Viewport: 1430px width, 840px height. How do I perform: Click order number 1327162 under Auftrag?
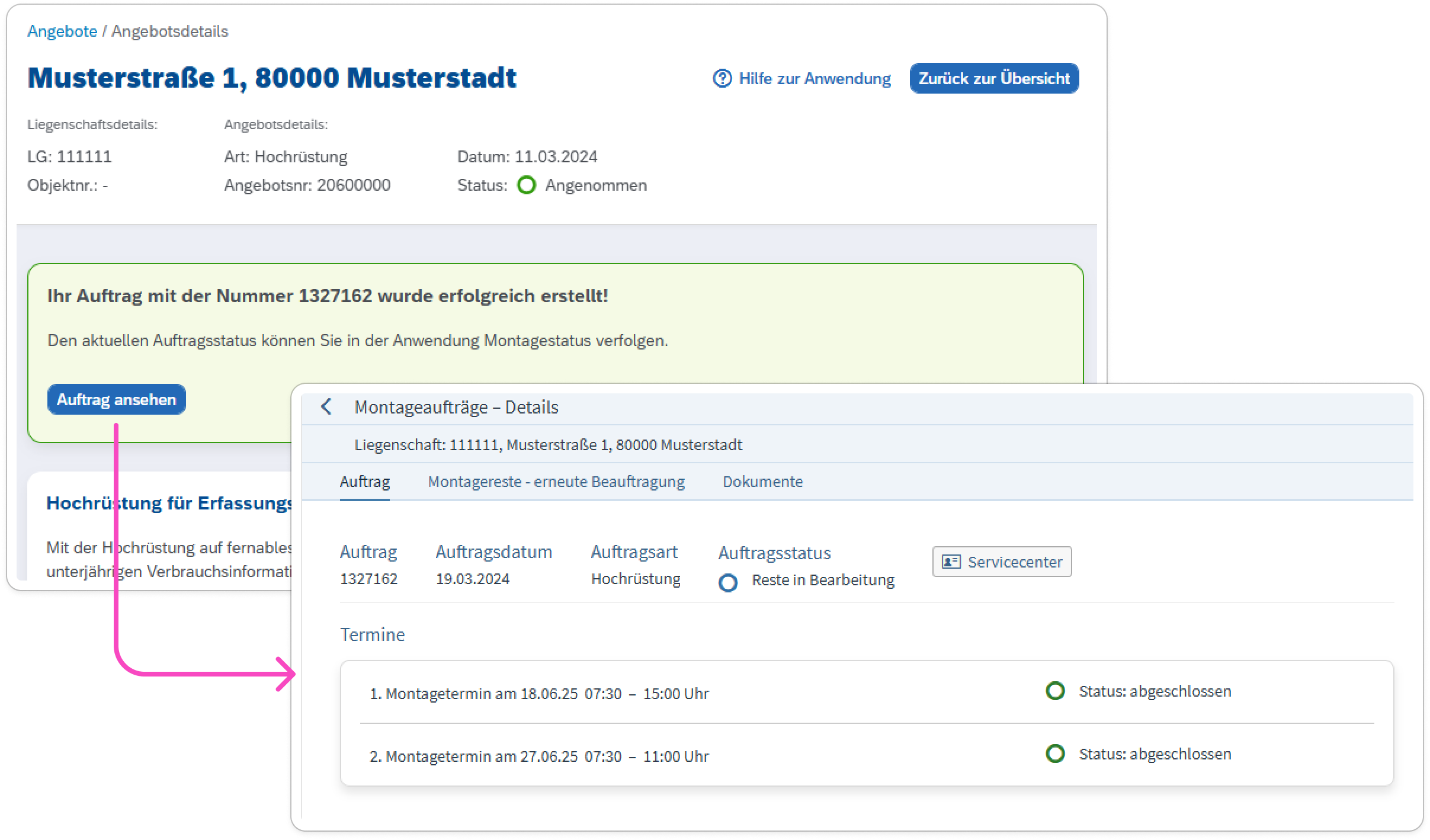coord(368,579)
